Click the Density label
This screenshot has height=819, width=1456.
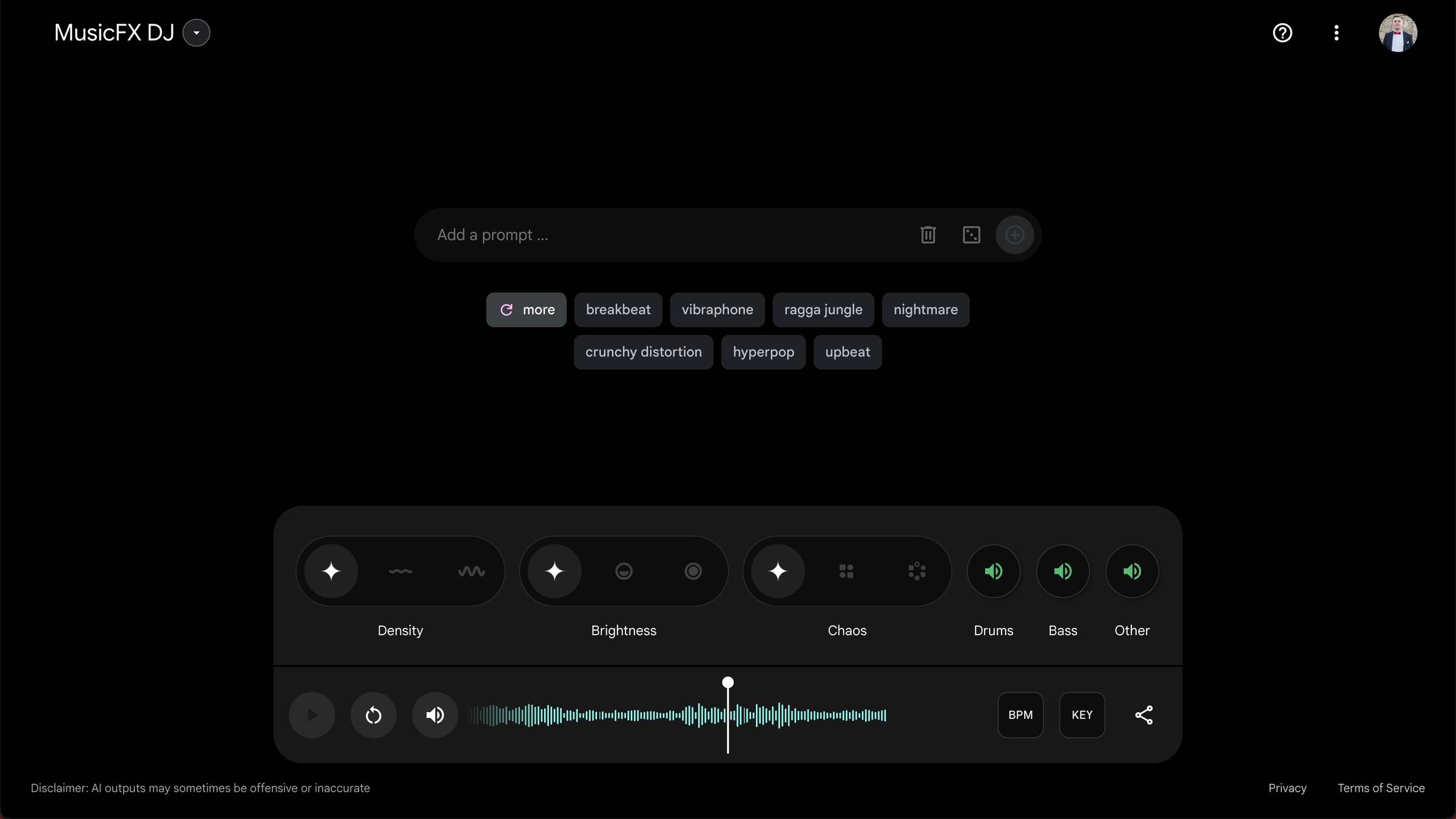(400, 630)
